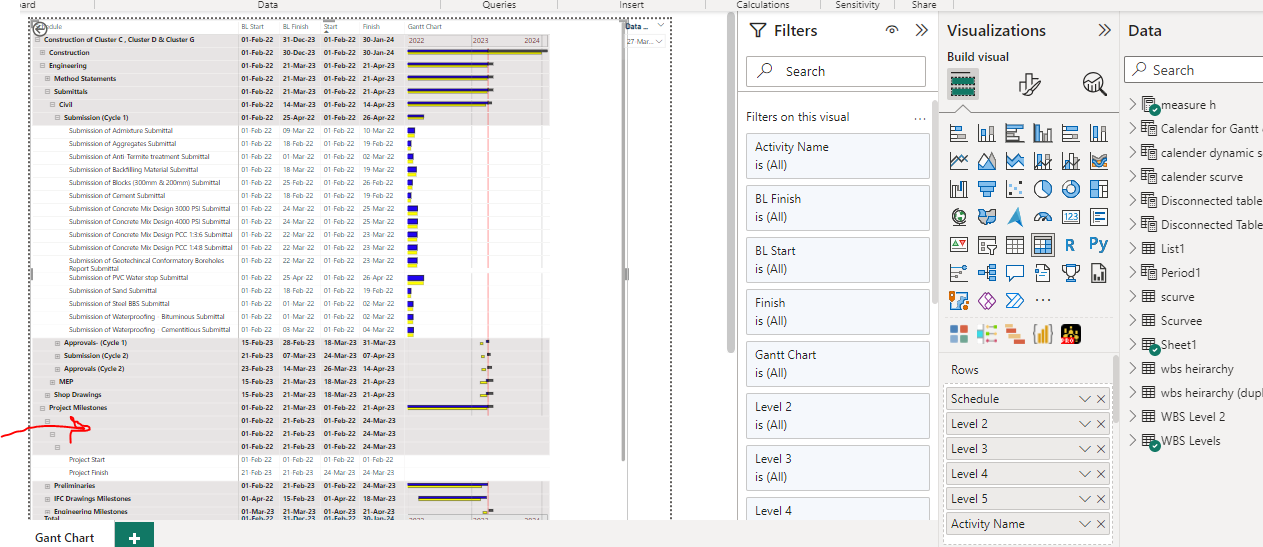The image size is (1263, 547).
Task: Expand the Method Statements row
Action: pos(47,79)
